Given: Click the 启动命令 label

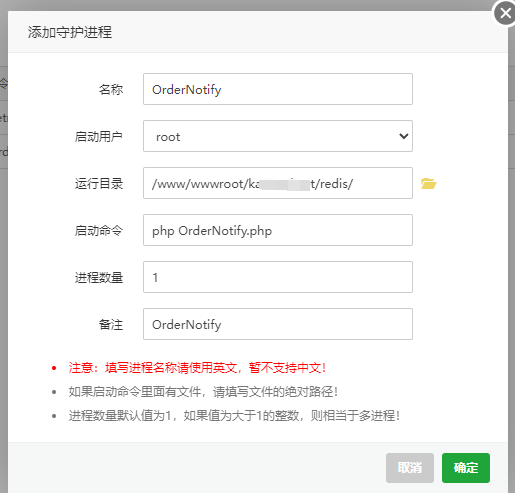Looking at the screenshot, I should [99, 231].
